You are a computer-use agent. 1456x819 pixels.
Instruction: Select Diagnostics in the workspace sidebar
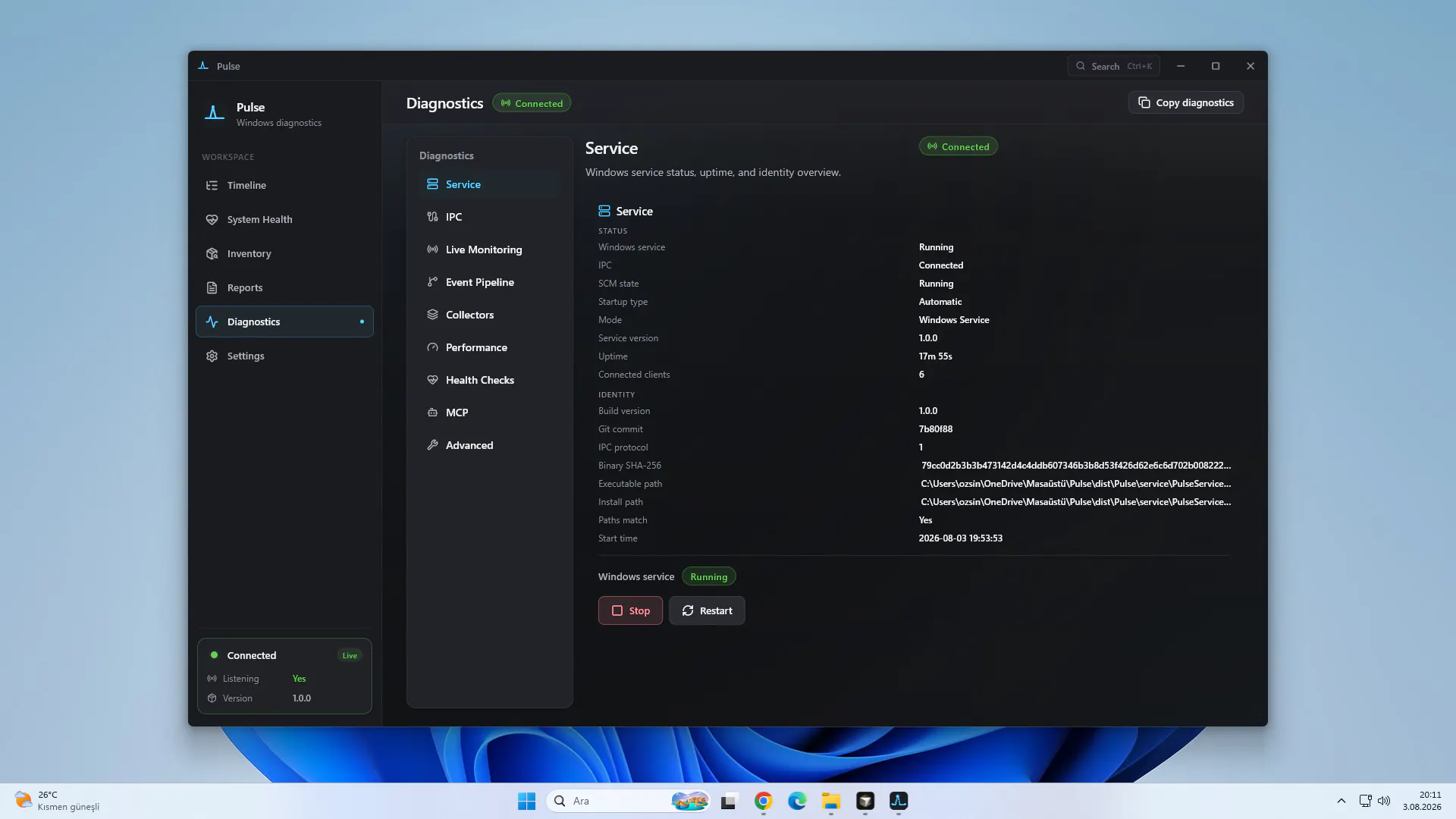click(284, 322)
